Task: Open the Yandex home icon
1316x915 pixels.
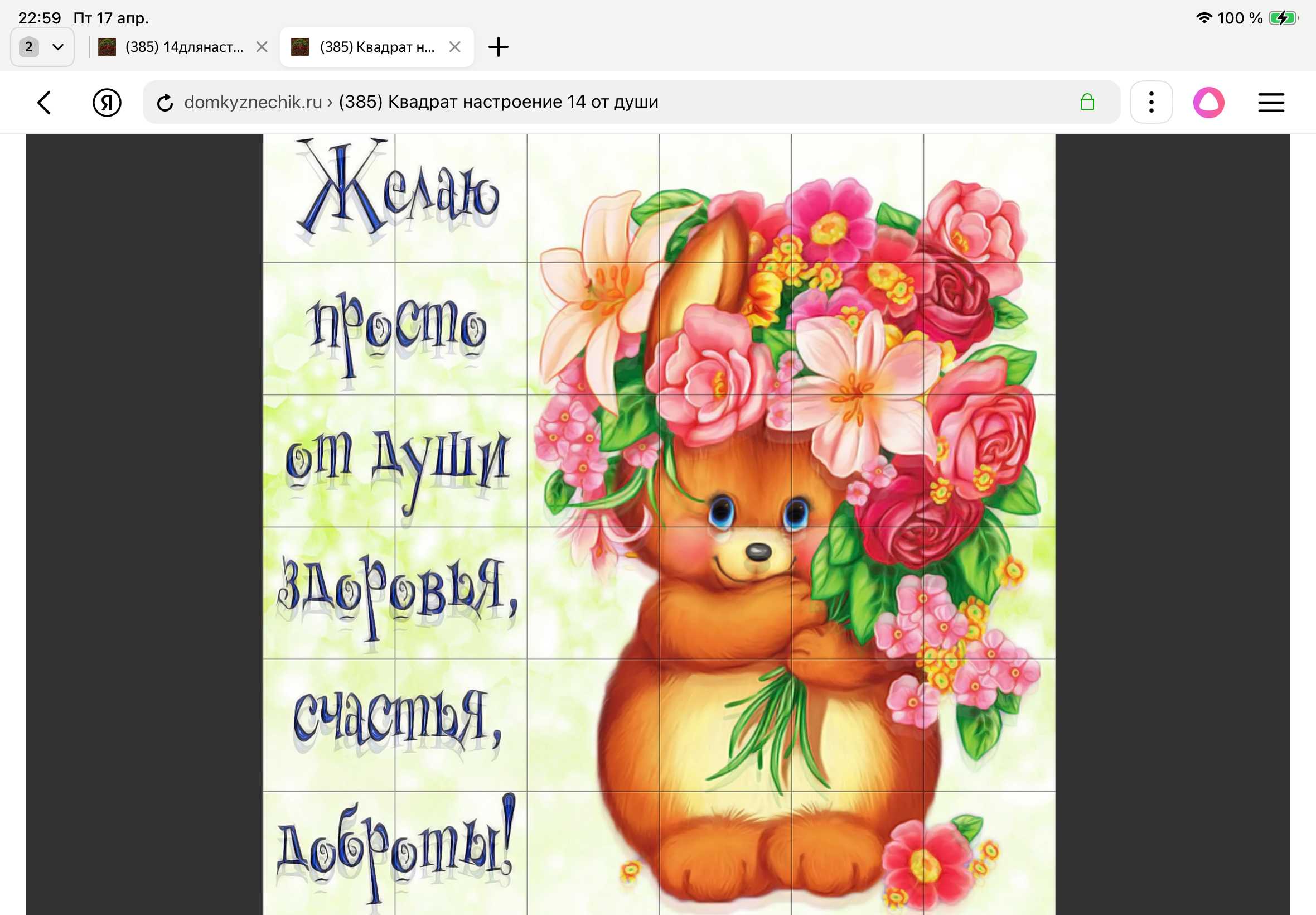Action: point(107,103)
